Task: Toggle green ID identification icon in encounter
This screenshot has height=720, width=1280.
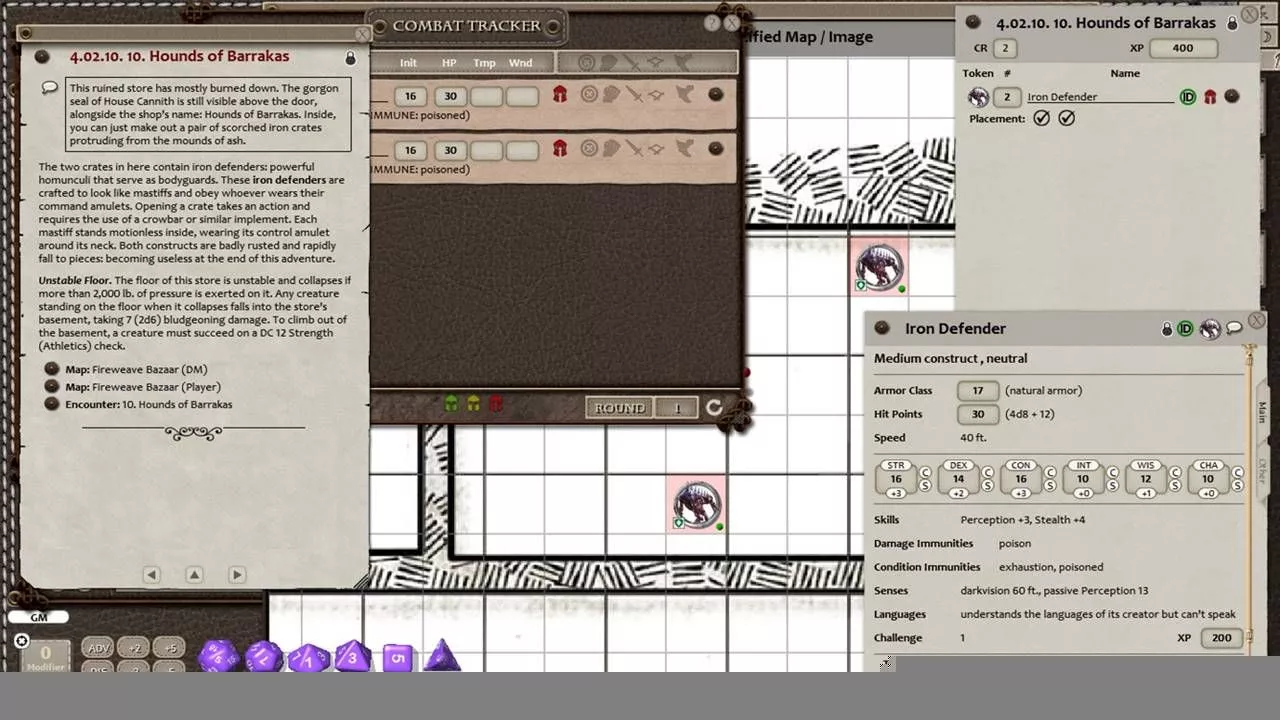Action: [x=1188, y=97]
